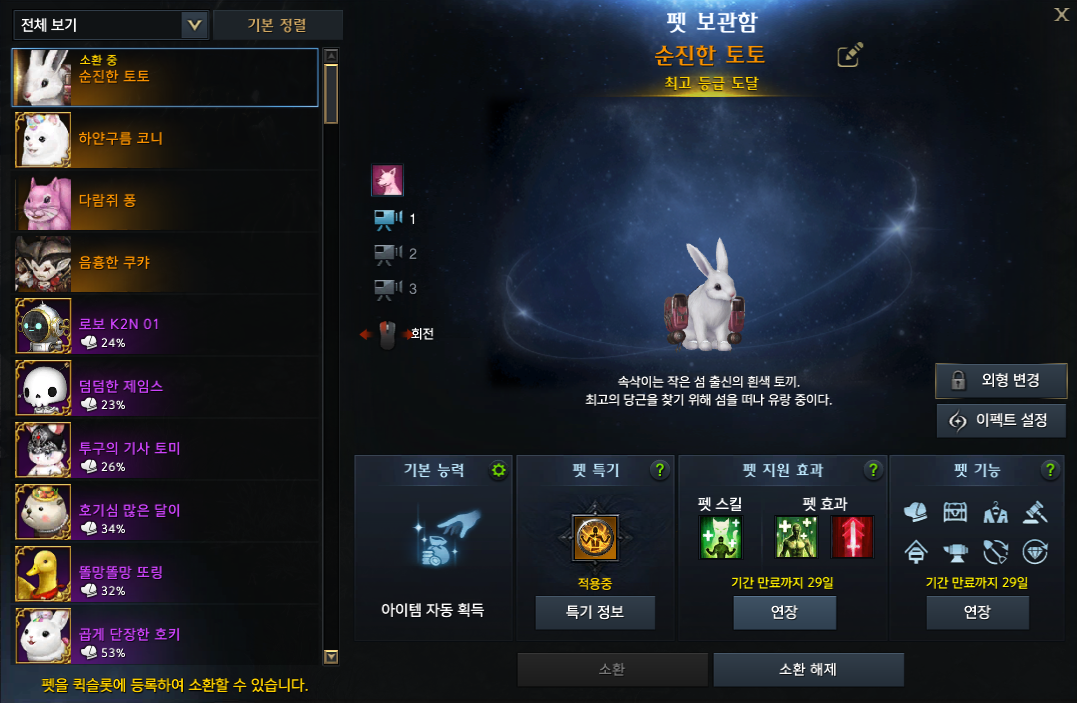Switch to camera view 2
1077x703 pixels.
(387, 254)
